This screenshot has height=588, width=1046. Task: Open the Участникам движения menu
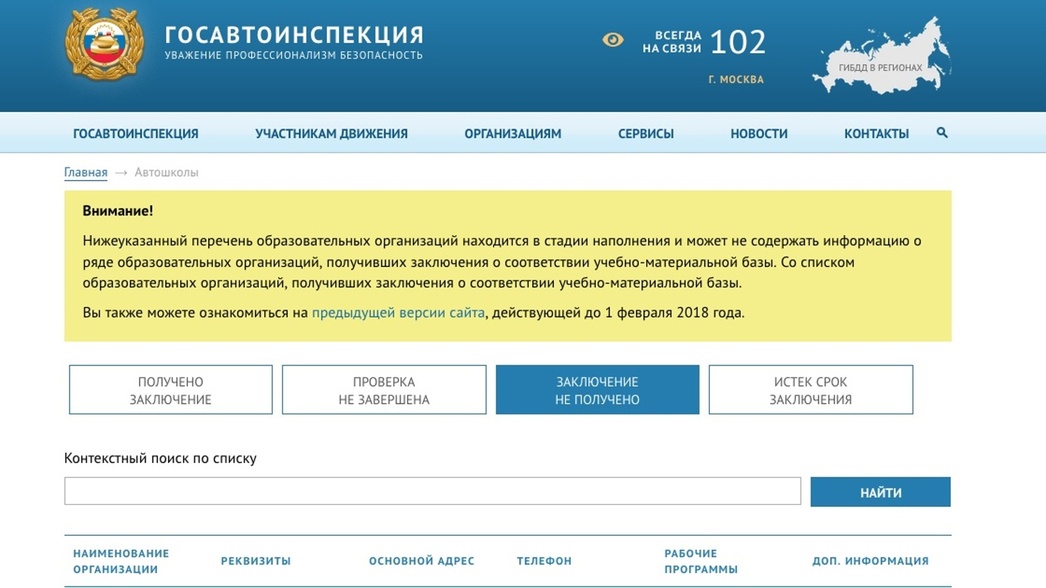331,134
